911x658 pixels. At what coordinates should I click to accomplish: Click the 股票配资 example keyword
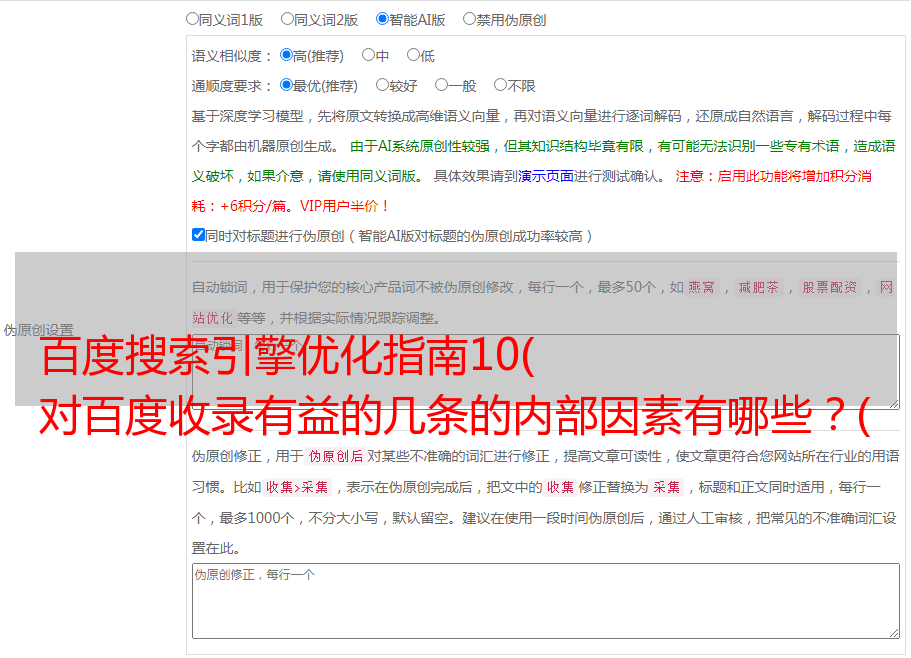coord(830,287)
